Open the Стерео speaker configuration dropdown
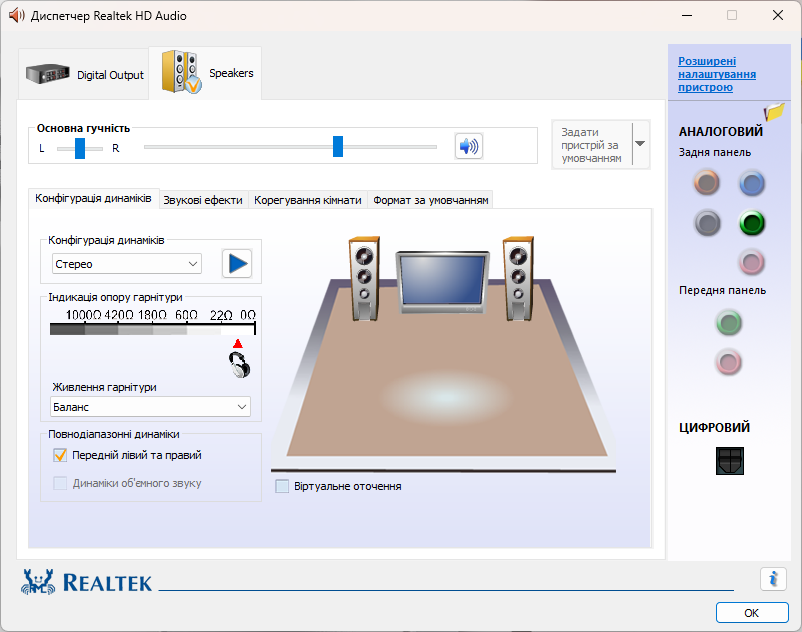The height and width of the screenshot is (632, 802). tap(127, 264)
